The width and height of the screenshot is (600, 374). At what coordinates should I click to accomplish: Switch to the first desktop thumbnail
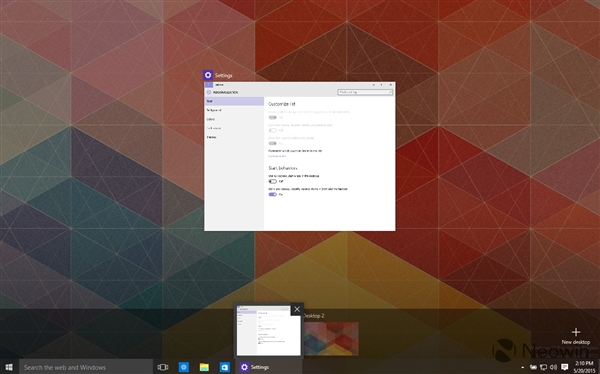[269, 331]
